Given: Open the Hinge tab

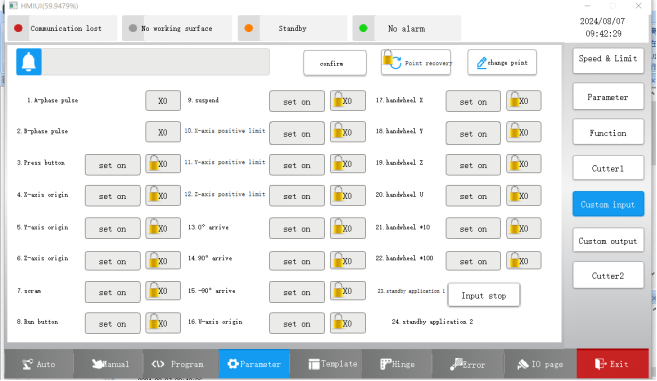Looking at the screenshot, I should (397, 364).
